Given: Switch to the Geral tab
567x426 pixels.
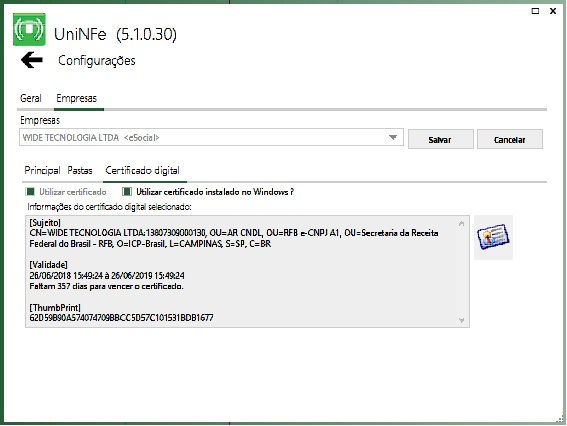Looking at the screenshot, I should coord(31,98).
